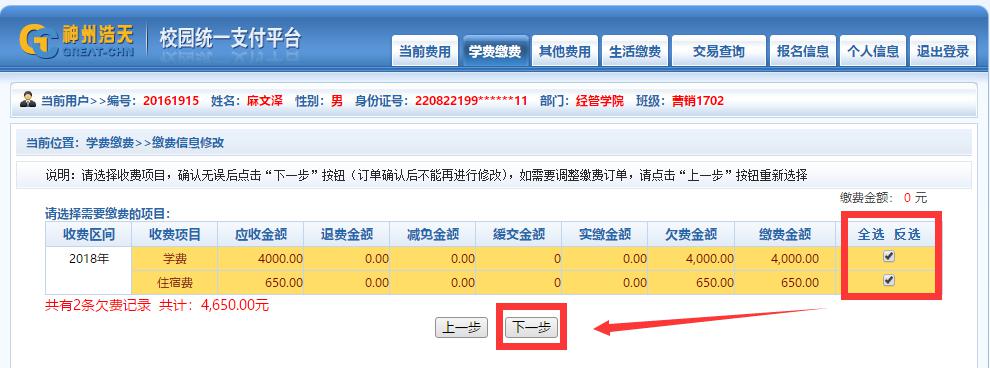
Task: Open the 交易查询 tab
Action: 719,51
